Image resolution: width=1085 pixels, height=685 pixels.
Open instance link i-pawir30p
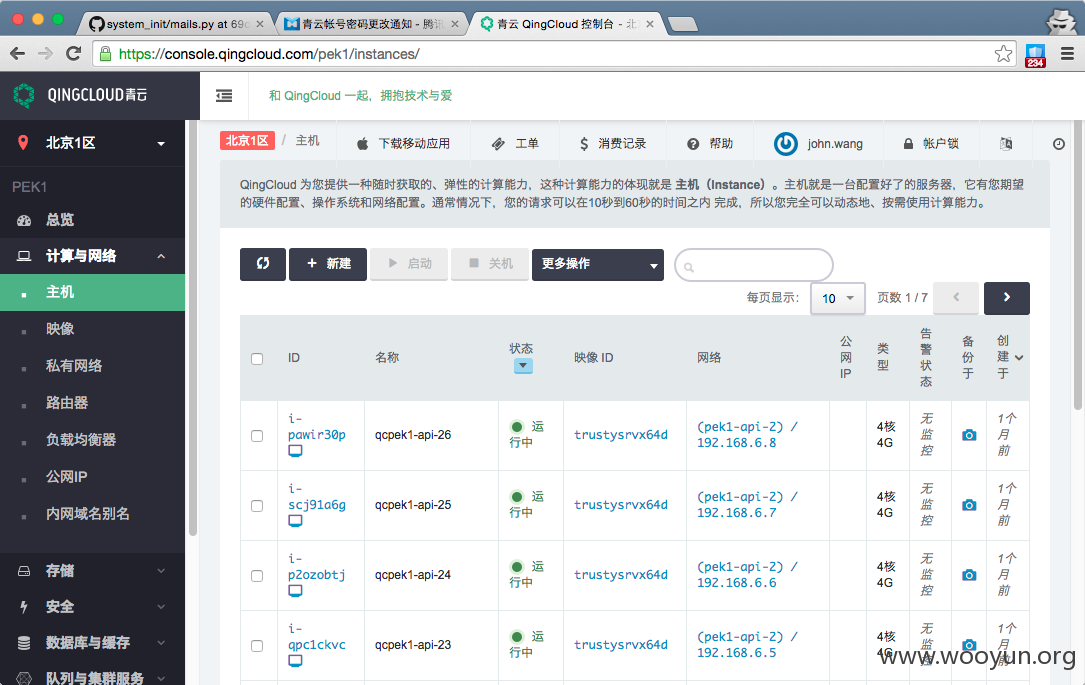(316, 427)
